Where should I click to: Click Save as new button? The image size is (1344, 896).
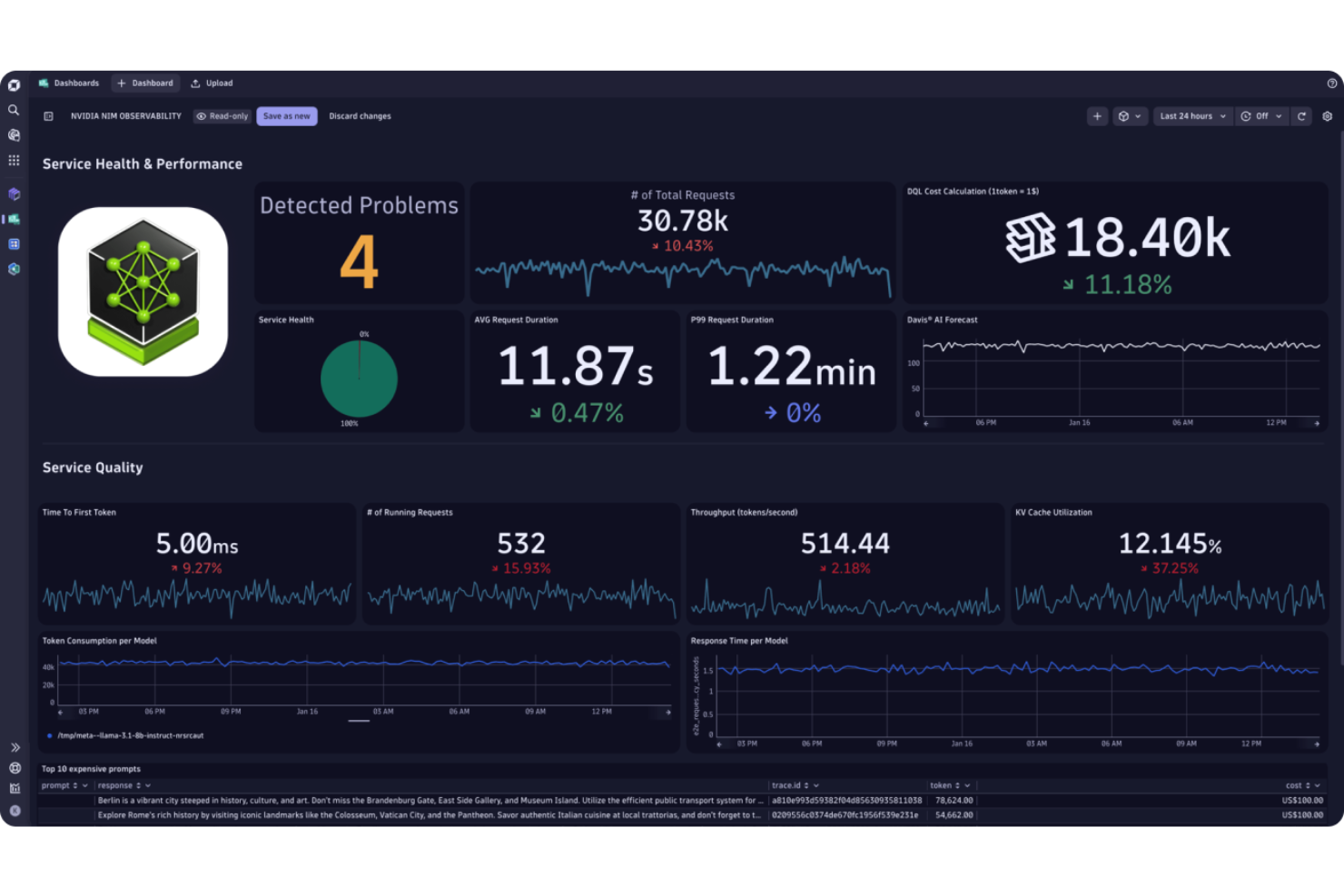point(287,116)
